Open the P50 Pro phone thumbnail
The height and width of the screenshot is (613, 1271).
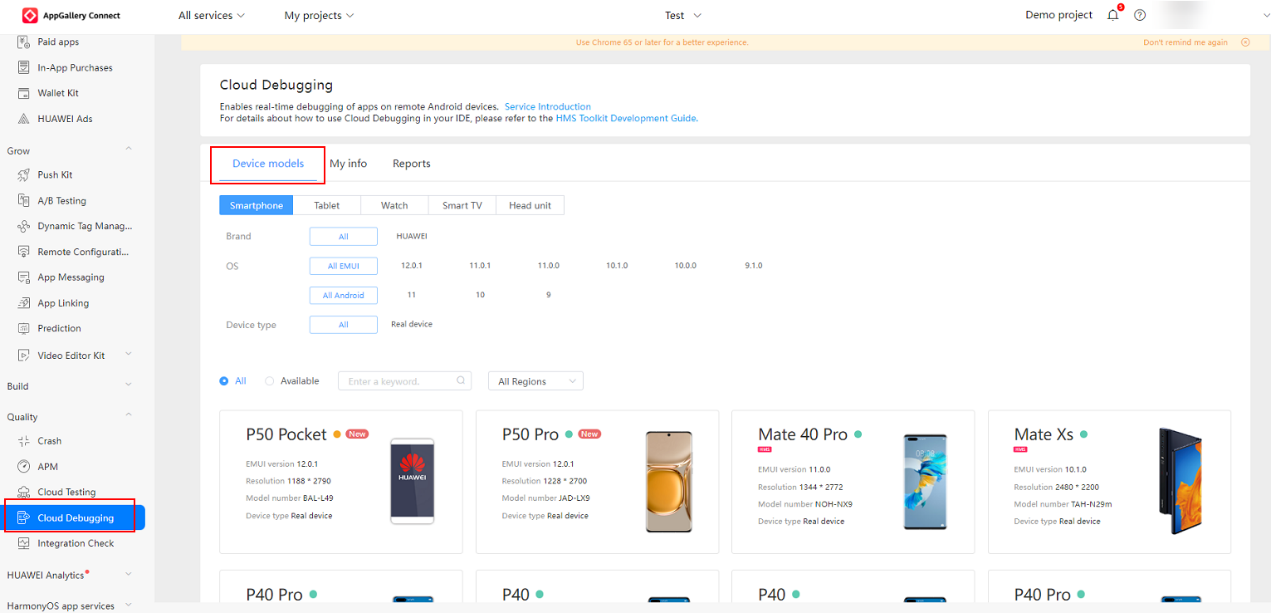(668, 480)
